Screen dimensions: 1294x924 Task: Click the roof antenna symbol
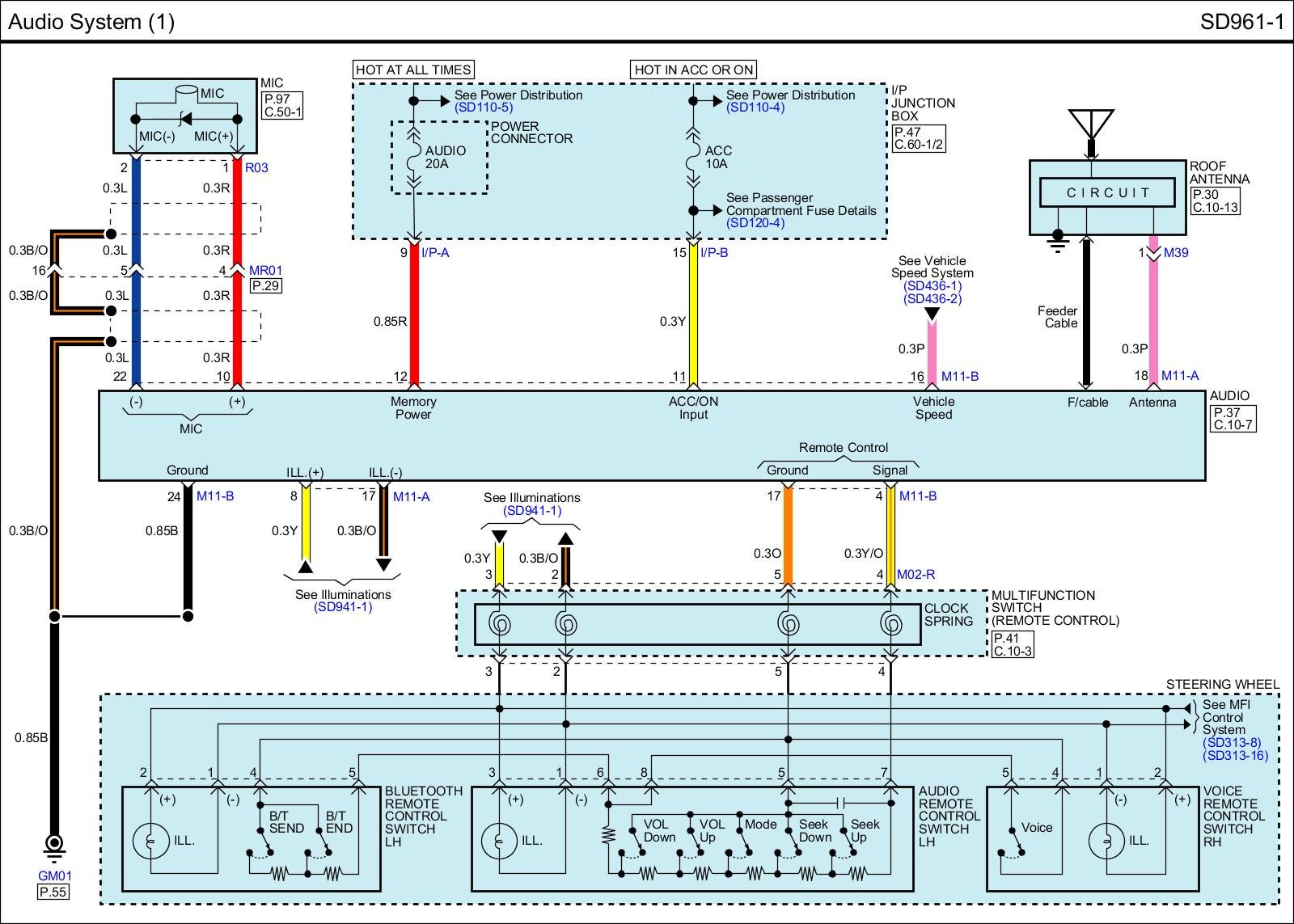[x=1091, y=124]
